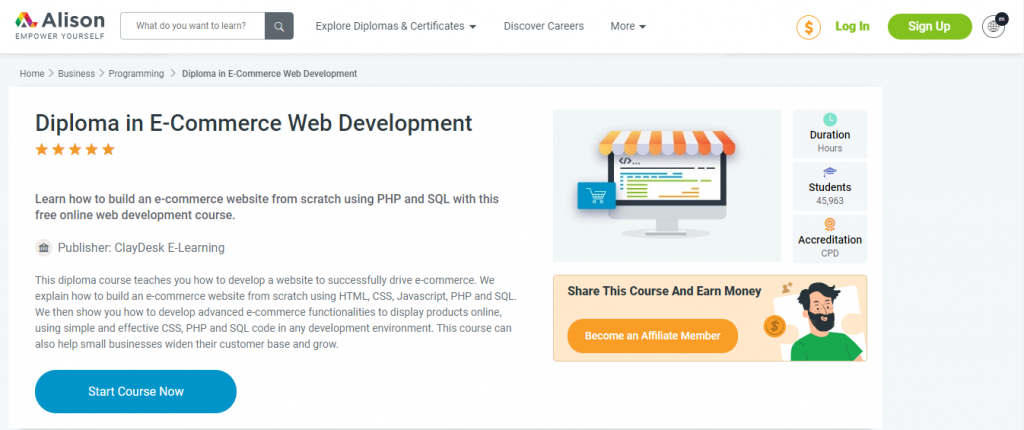The height and width of the screenshot is (430, 1024).
Task: Click Home in the breadcrumb
Action: (31, 74)
